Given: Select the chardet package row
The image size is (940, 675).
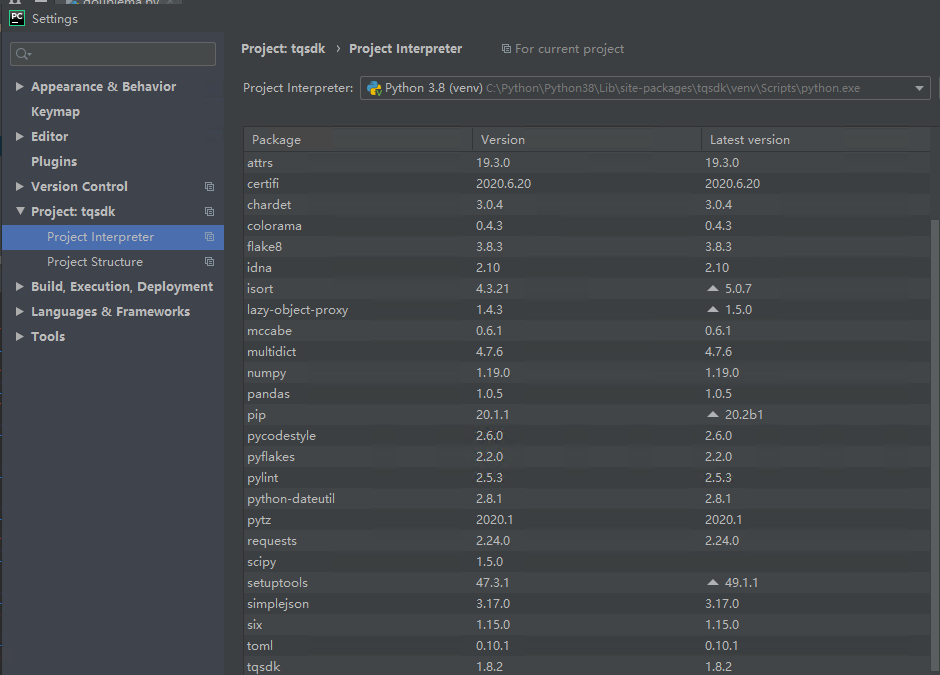Looking at the screenshot, I should click(x=587, y=204).
